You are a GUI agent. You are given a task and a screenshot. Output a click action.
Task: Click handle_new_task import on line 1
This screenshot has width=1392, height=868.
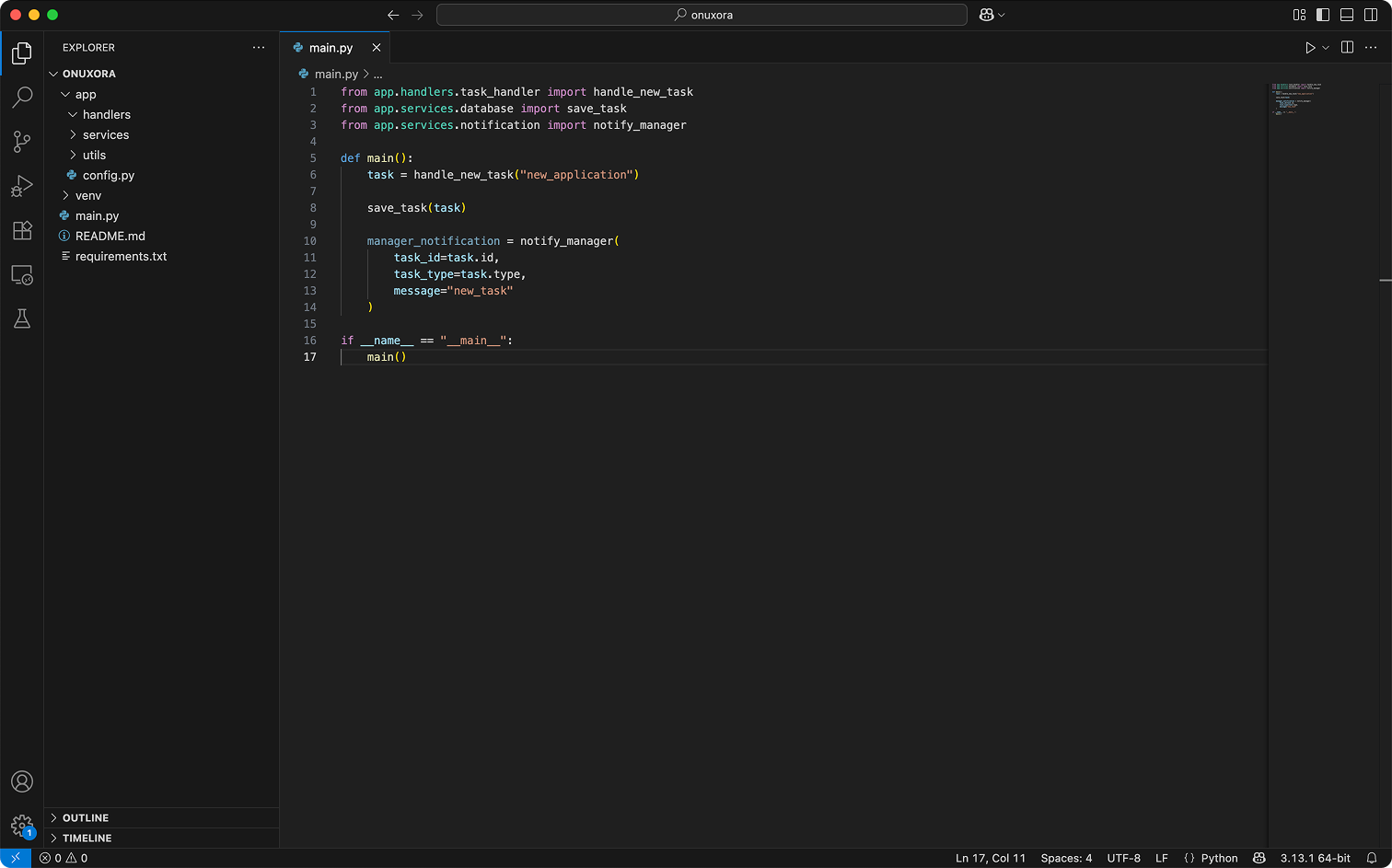click(x=644, y=92)
